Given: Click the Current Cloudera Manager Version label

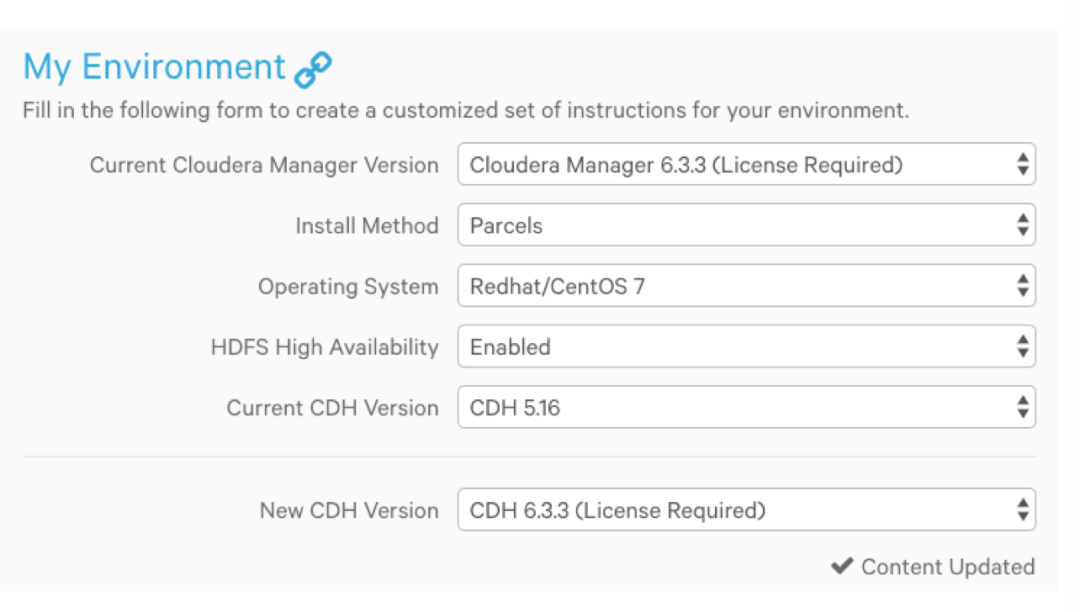Looking at the screenshot, I should [264, 165].
